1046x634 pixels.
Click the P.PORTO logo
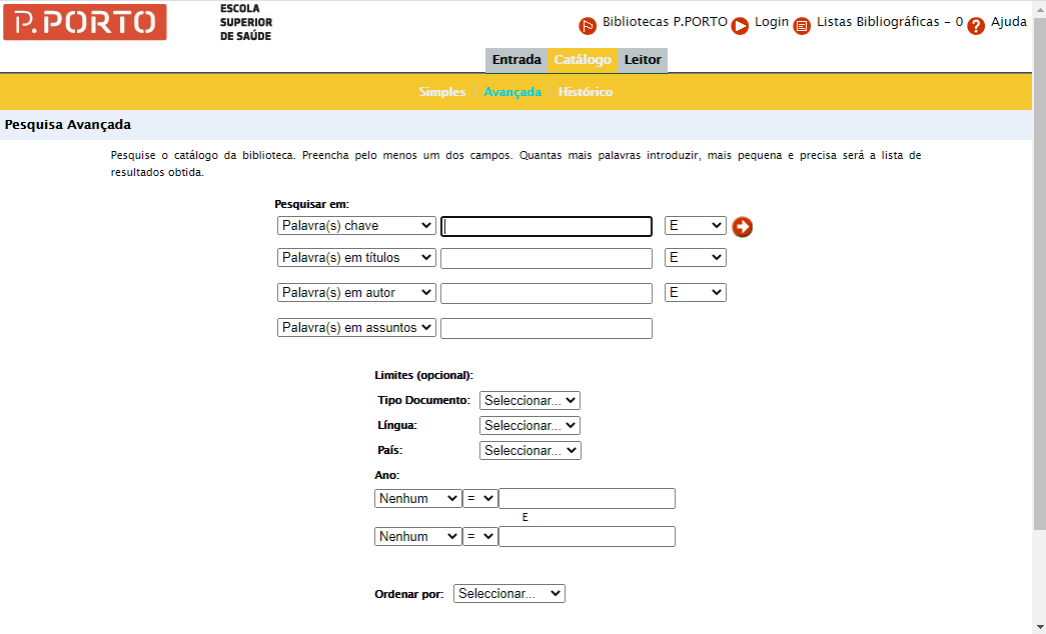[85, 22]
